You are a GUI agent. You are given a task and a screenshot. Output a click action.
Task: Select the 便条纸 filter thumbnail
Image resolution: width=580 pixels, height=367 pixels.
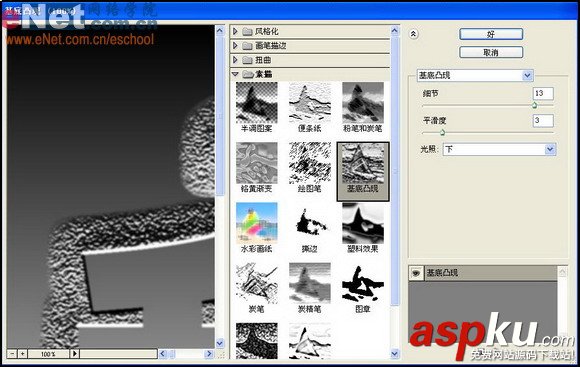(310, 103)
